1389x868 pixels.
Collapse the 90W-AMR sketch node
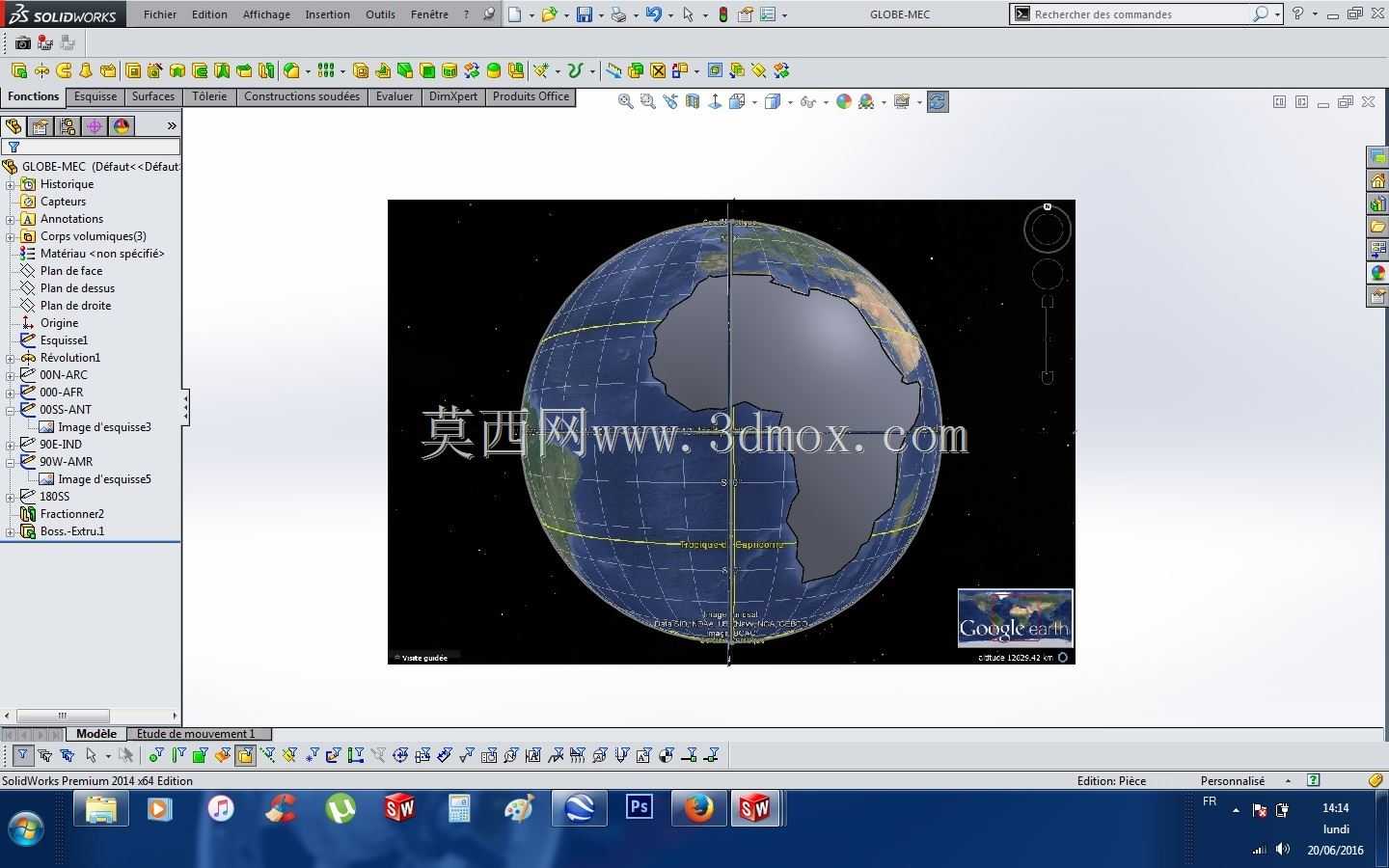click(x=10, y=462)
